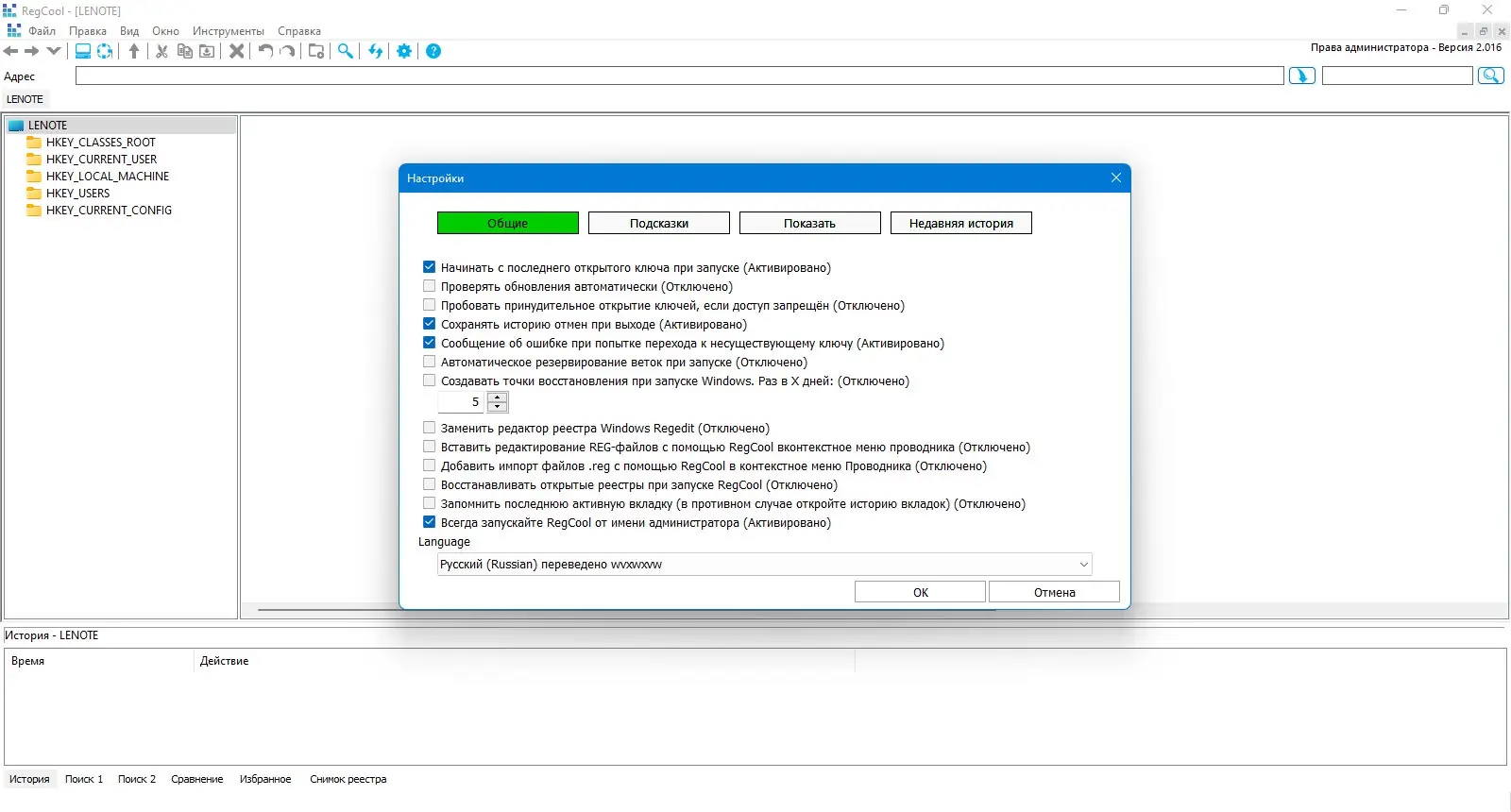This screenshot has width=1511, height=812.
Task: Toggle 'Сохранять историю отмен при выходе' checkbox
Action: [x=430, y=324]
